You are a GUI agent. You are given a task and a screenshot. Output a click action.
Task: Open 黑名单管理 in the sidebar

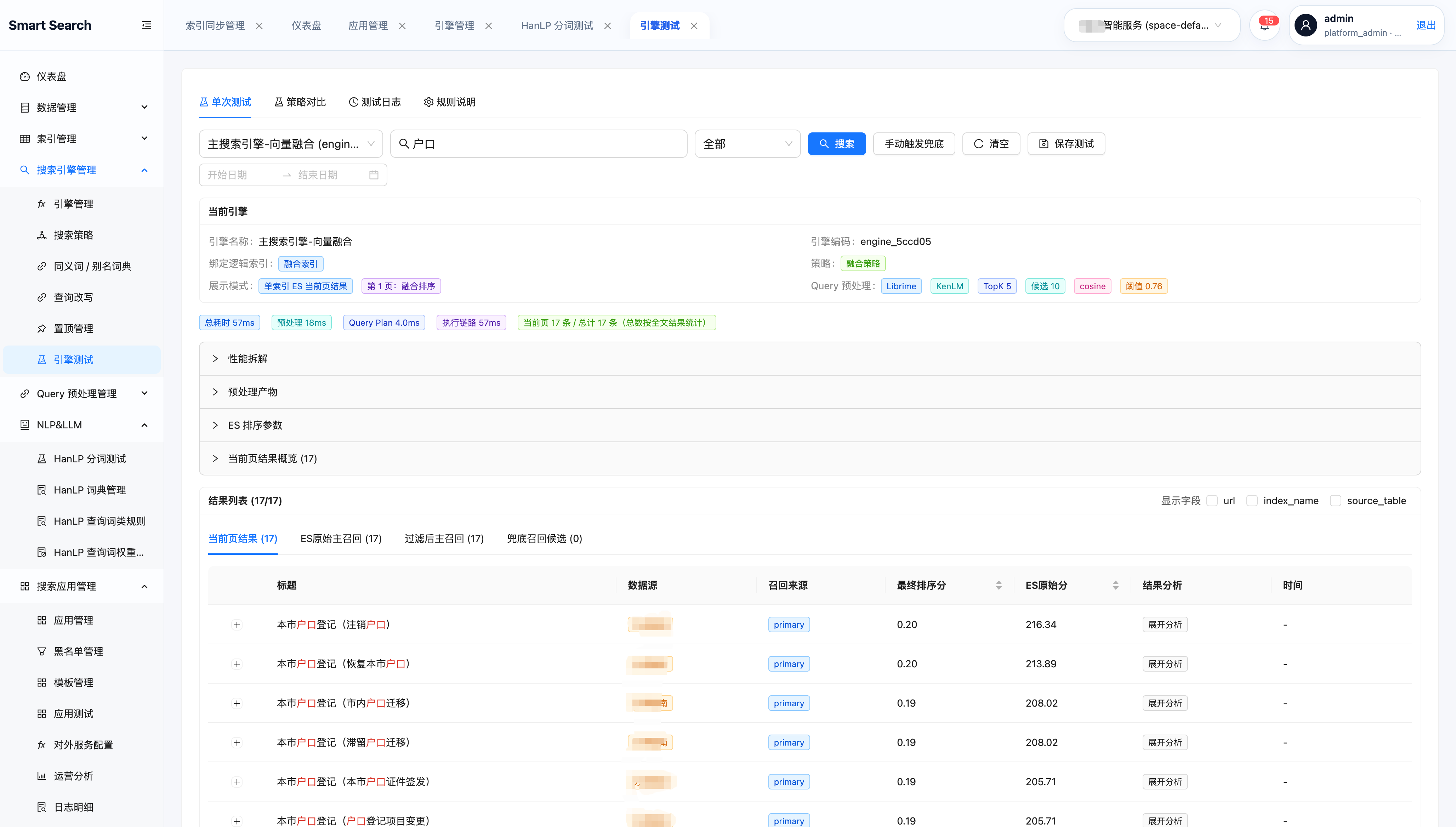click(82, 651)
